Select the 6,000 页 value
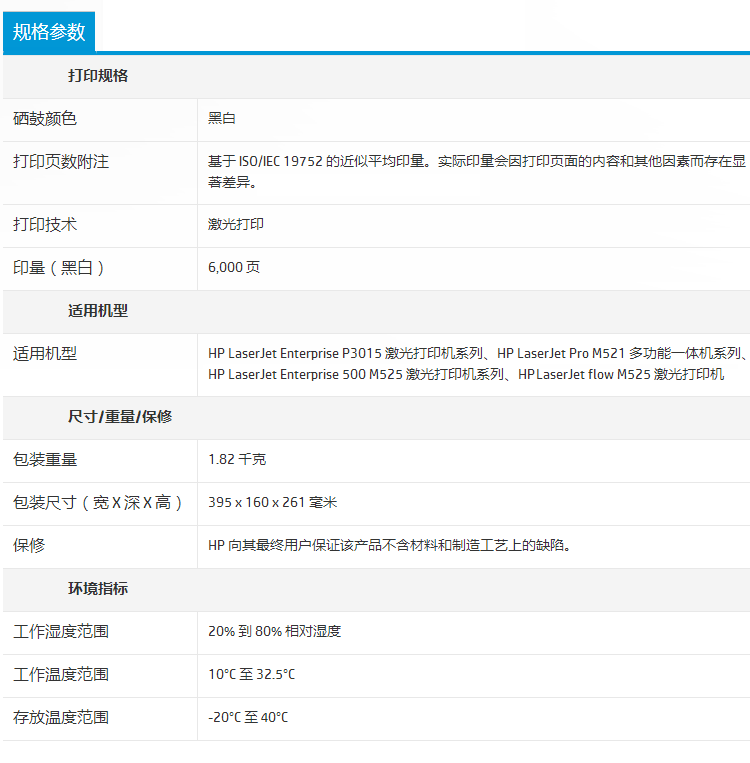This screenshot has height=763, width=750. pos(234,267)
